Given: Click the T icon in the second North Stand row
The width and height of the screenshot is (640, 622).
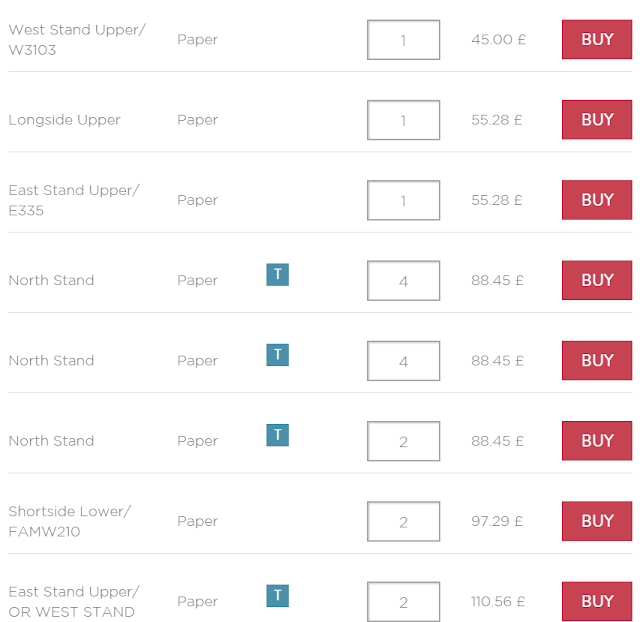Looking at the screenshot, I should click(277, 355).
